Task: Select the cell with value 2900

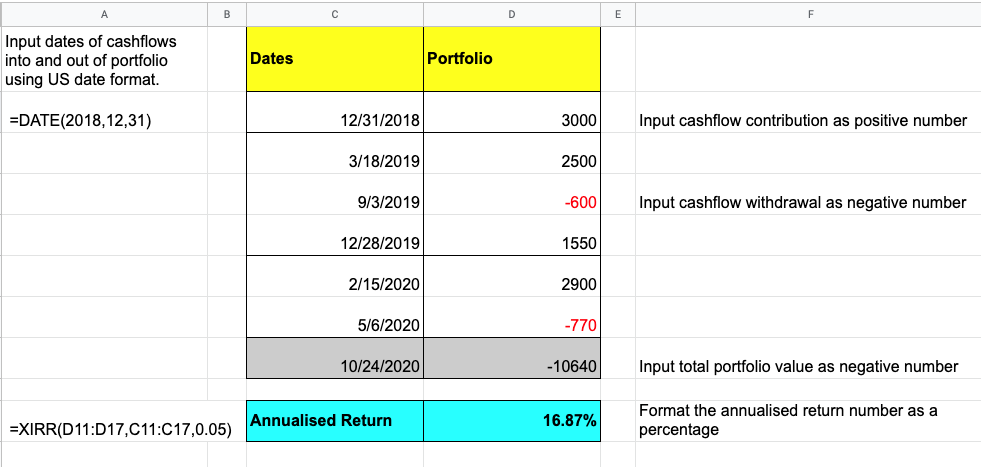Action: [x=512, y=285]
